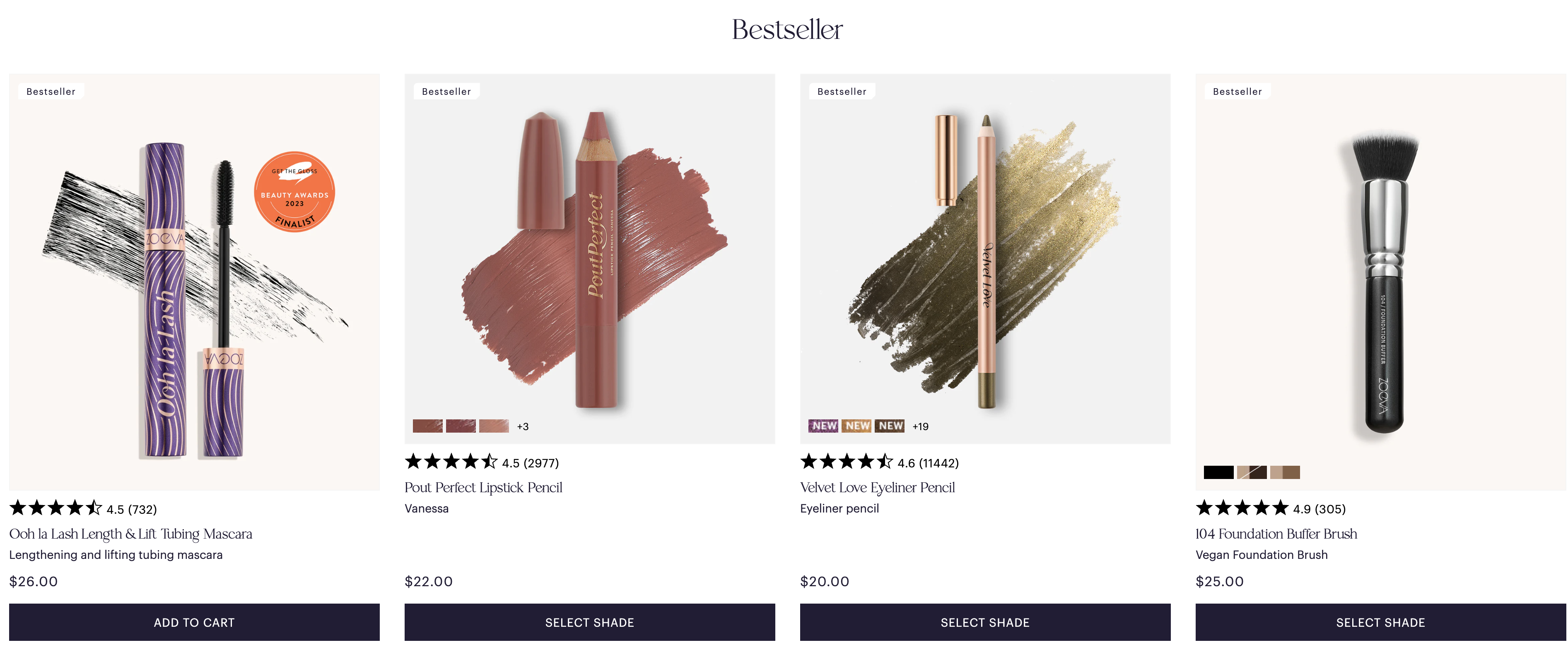
Task: Select shade for Pout Perfect Lipstick Pencil
Action: pyautogui.click(x=590, y=622)
